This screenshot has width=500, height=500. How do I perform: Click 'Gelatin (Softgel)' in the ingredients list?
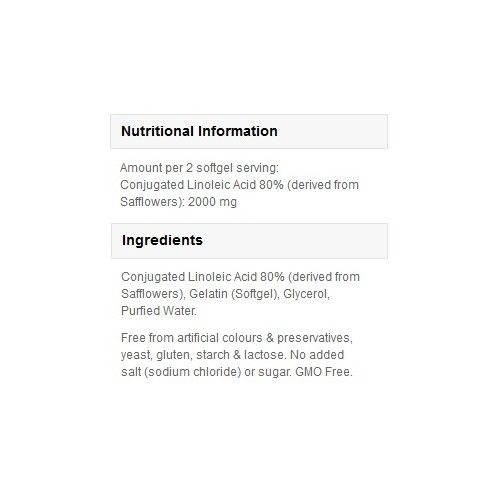234,294
